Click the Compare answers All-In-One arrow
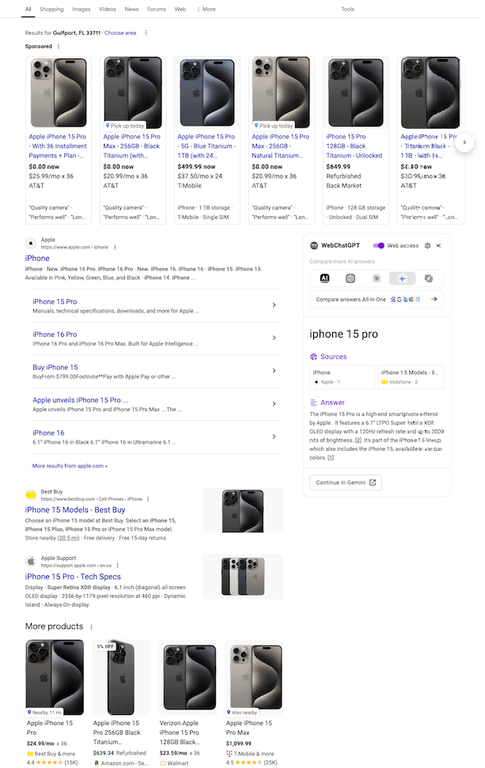Viewport: 485px width, 768px height. [x=434, y=299]
